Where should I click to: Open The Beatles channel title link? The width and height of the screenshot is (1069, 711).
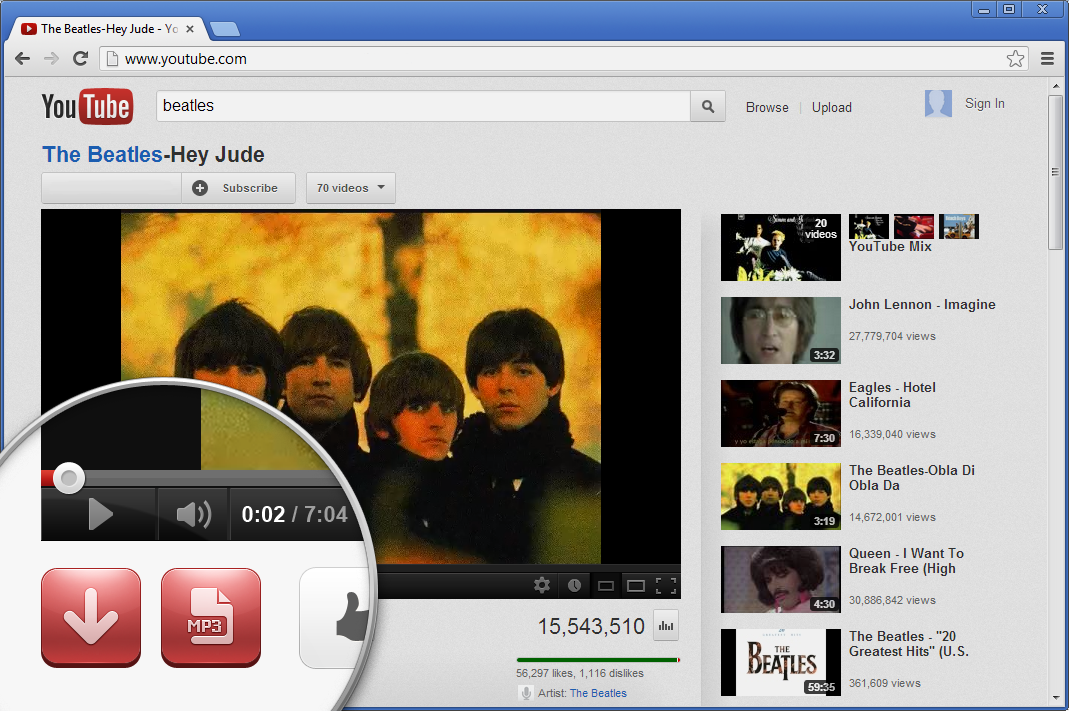[102, 155]
